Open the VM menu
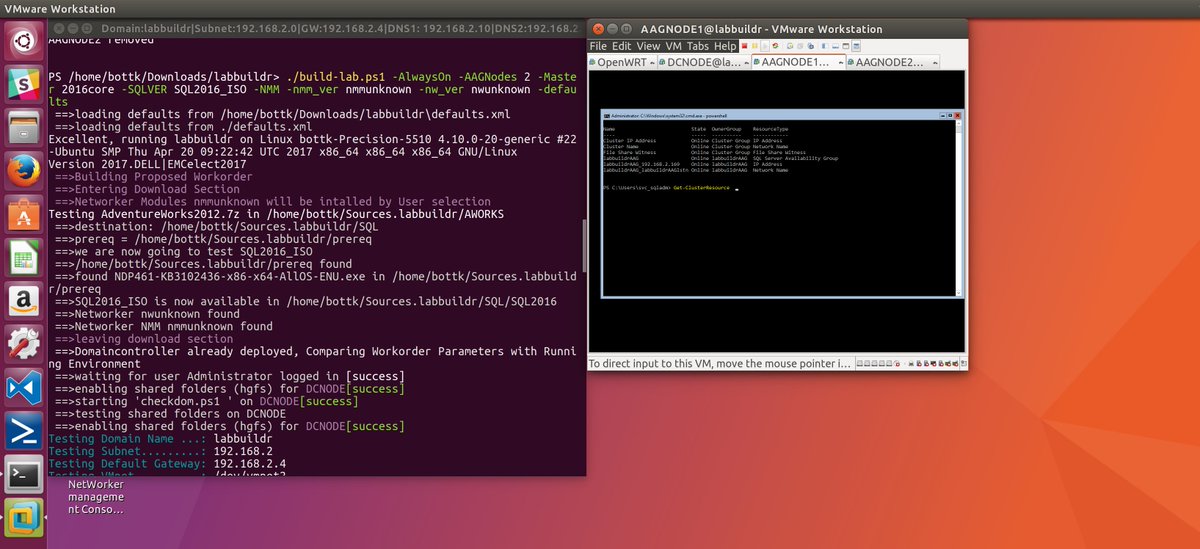 [x=673, y=46]
